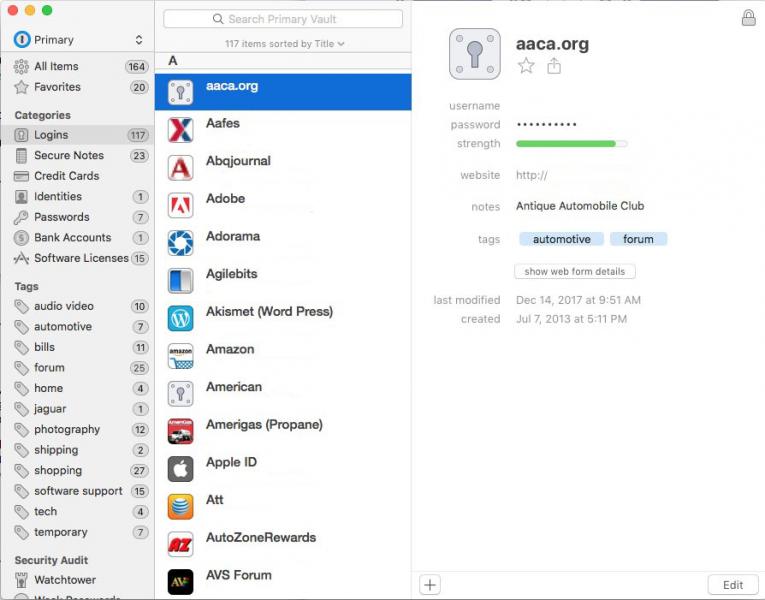Click the large keyhole icon for aaca.org
The width and height of the screenshot is (765, 600).
point(475,54)
